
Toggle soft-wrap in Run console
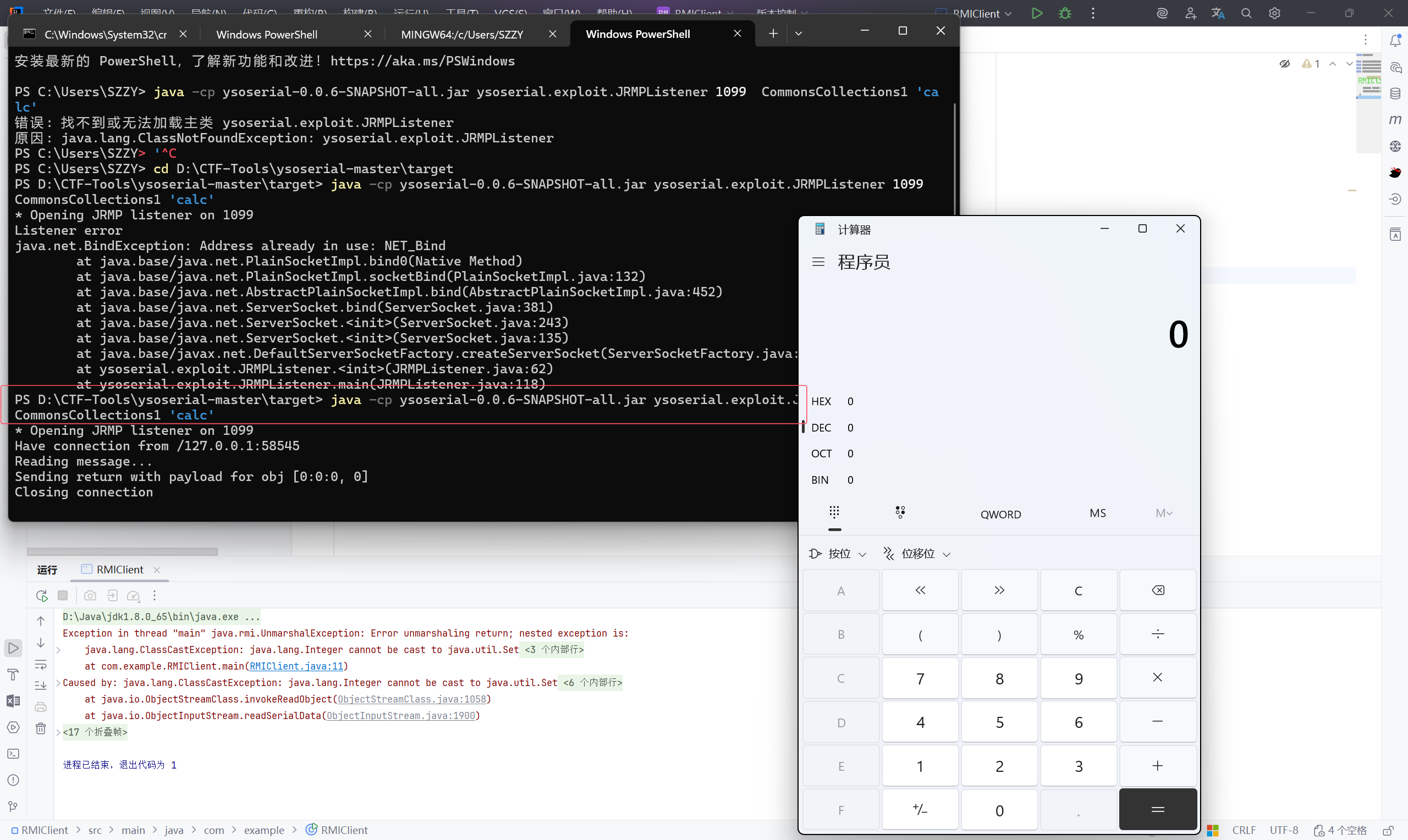[41, 665]
